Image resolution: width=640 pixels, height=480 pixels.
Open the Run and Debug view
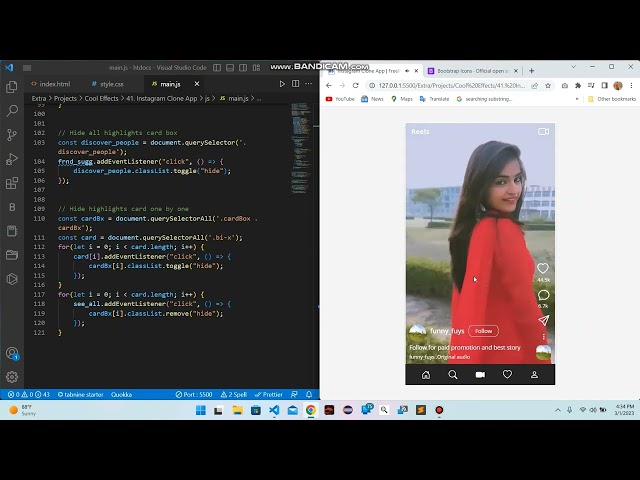(x=12, y=159)
